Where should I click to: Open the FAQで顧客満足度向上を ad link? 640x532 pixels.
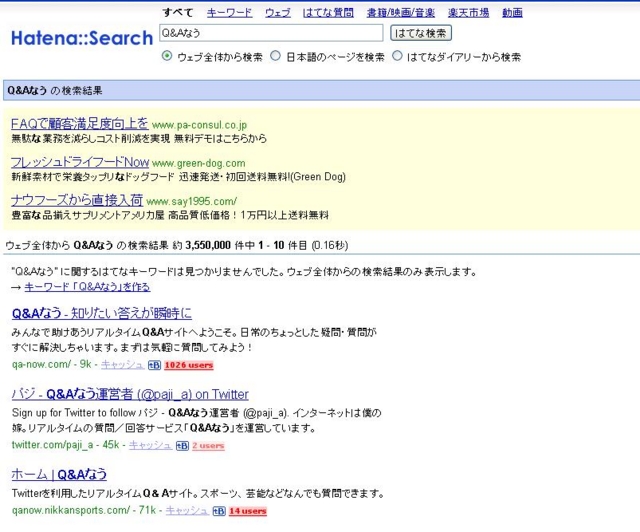tap(80, 123)
